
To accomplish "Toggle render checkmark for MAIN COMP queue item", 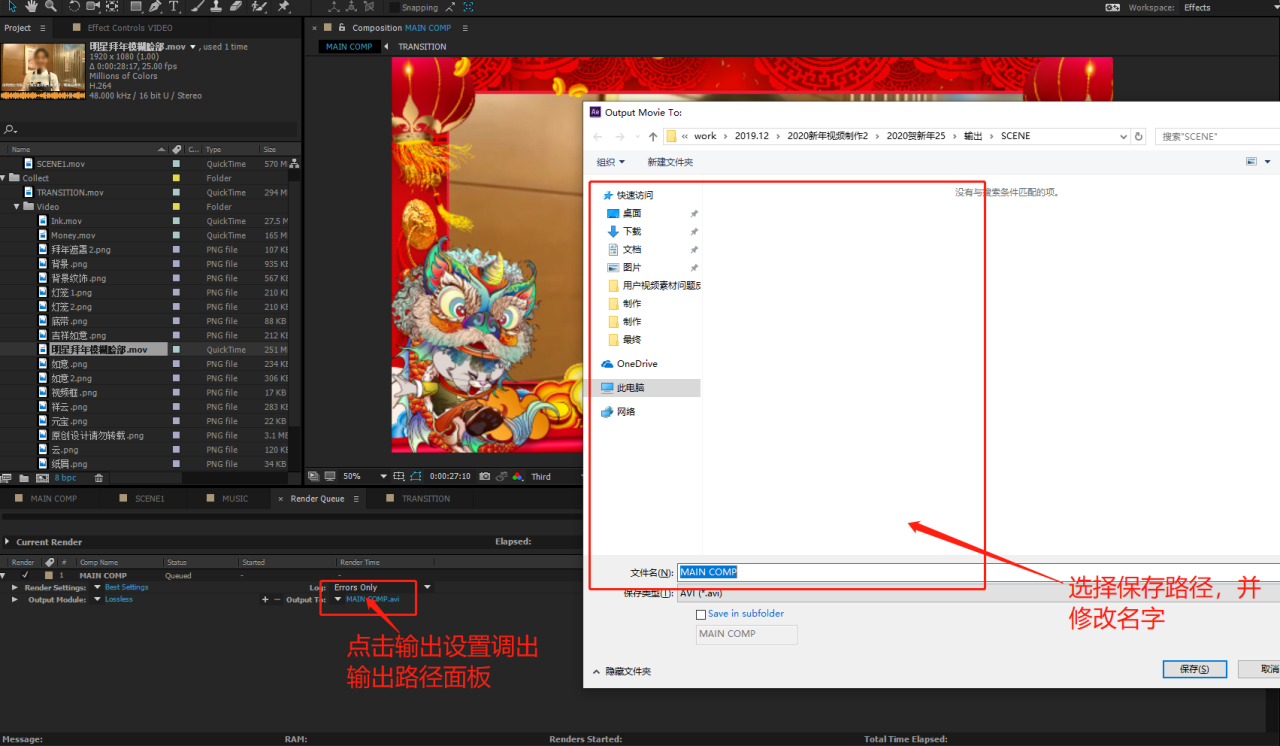I will pyautogui.click(x=25, y=575).
